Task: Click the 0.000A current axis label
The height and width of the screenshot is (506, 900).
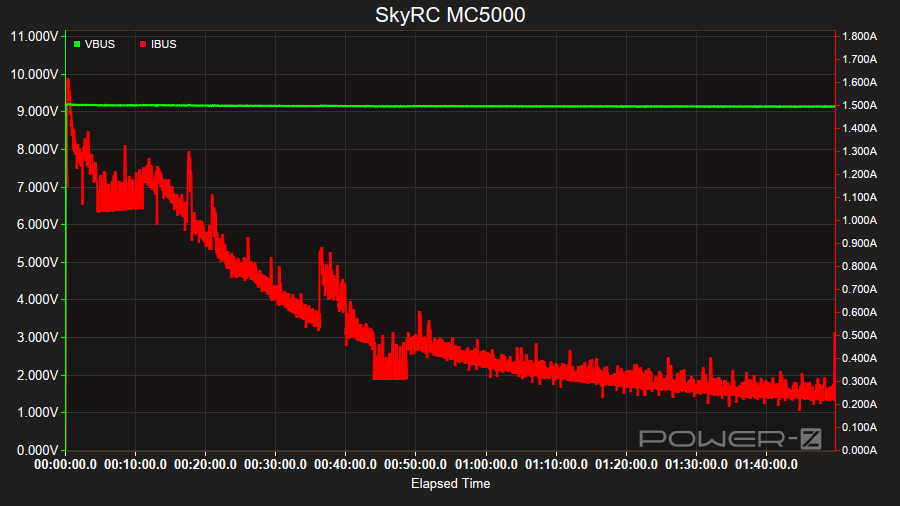Action: 859,450
